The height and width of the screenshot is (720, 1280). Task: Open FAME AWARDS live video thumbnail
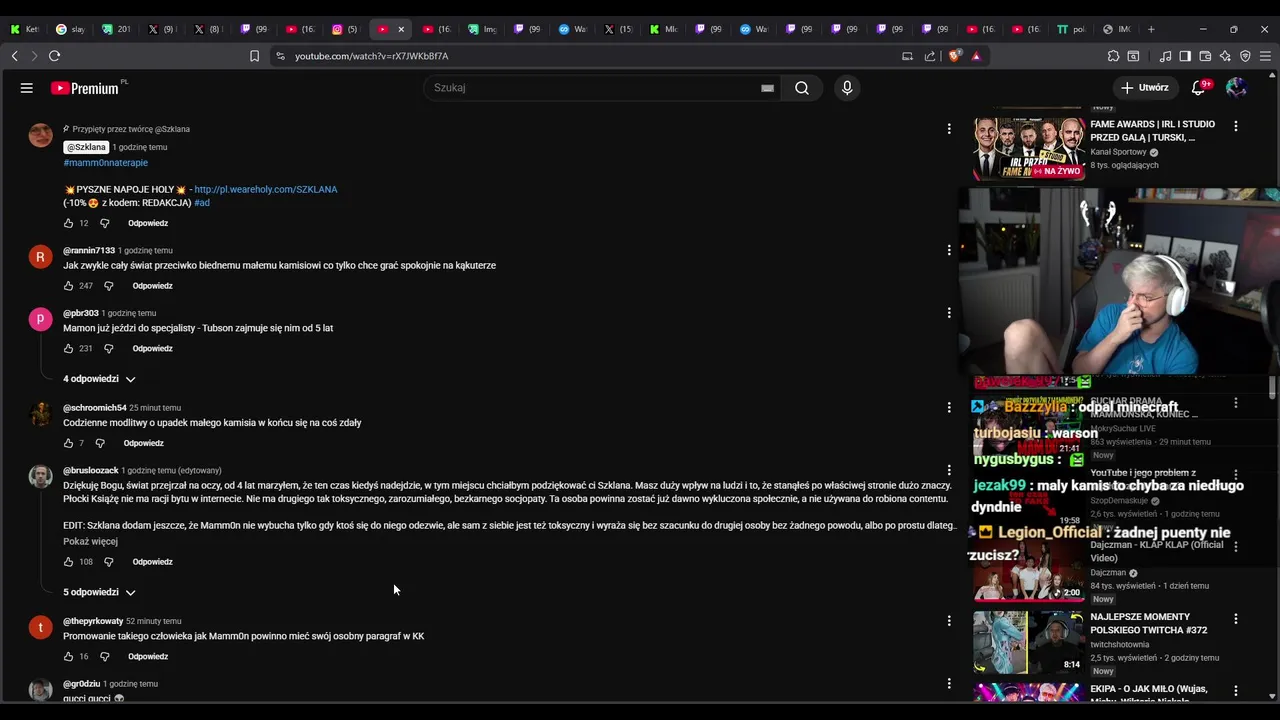pos(1029,149)
